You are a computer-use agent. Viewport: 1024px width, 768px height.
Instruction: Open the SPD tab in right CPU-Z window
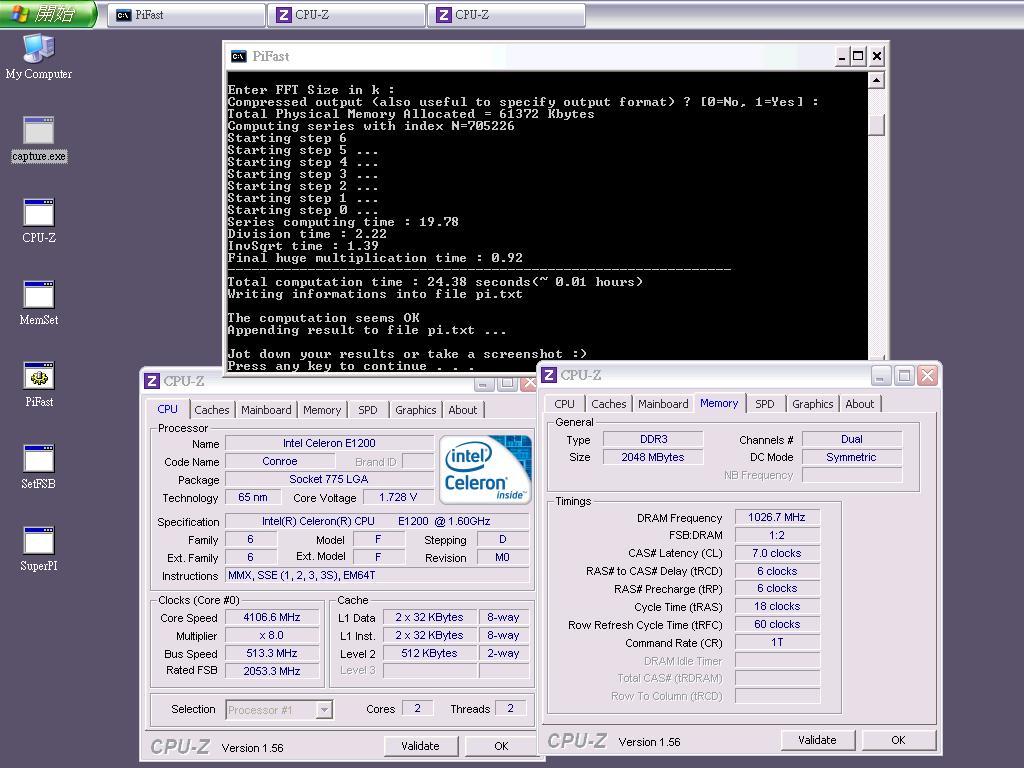tap(765, 404)
